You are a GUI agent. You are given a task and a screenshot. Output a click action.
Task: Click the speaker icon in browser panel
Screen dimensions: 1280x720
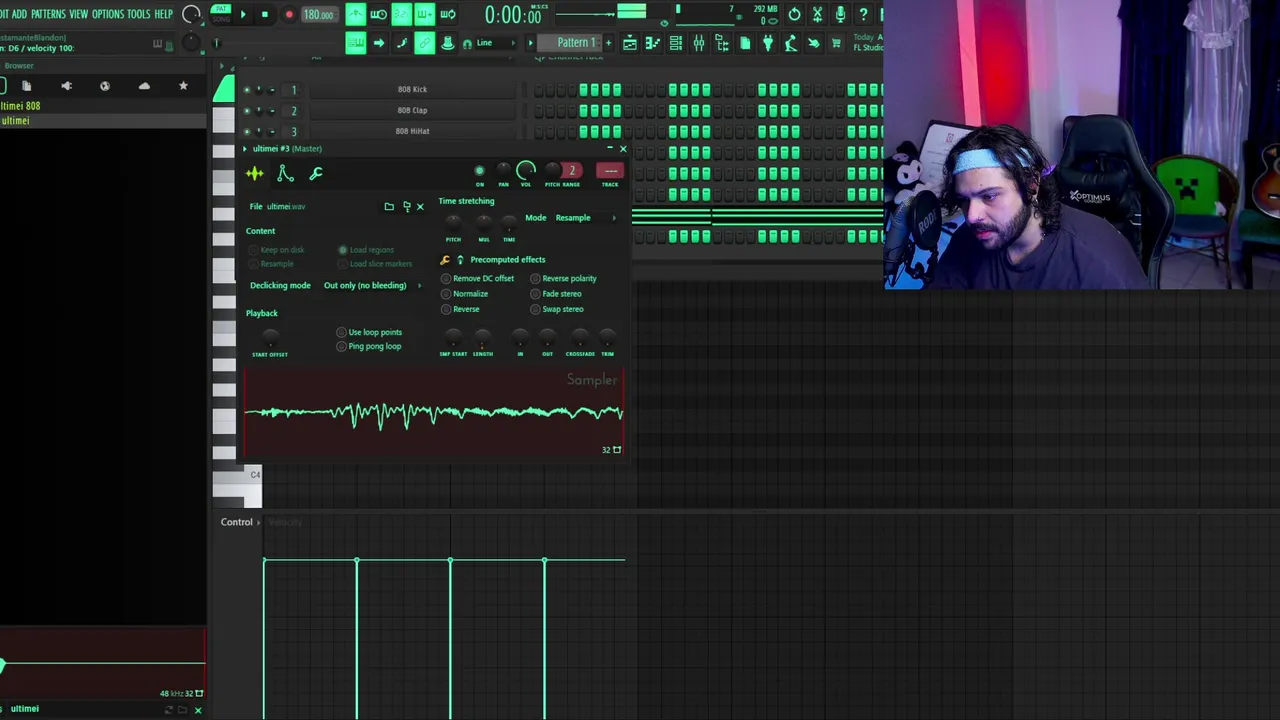pos(66,86)
